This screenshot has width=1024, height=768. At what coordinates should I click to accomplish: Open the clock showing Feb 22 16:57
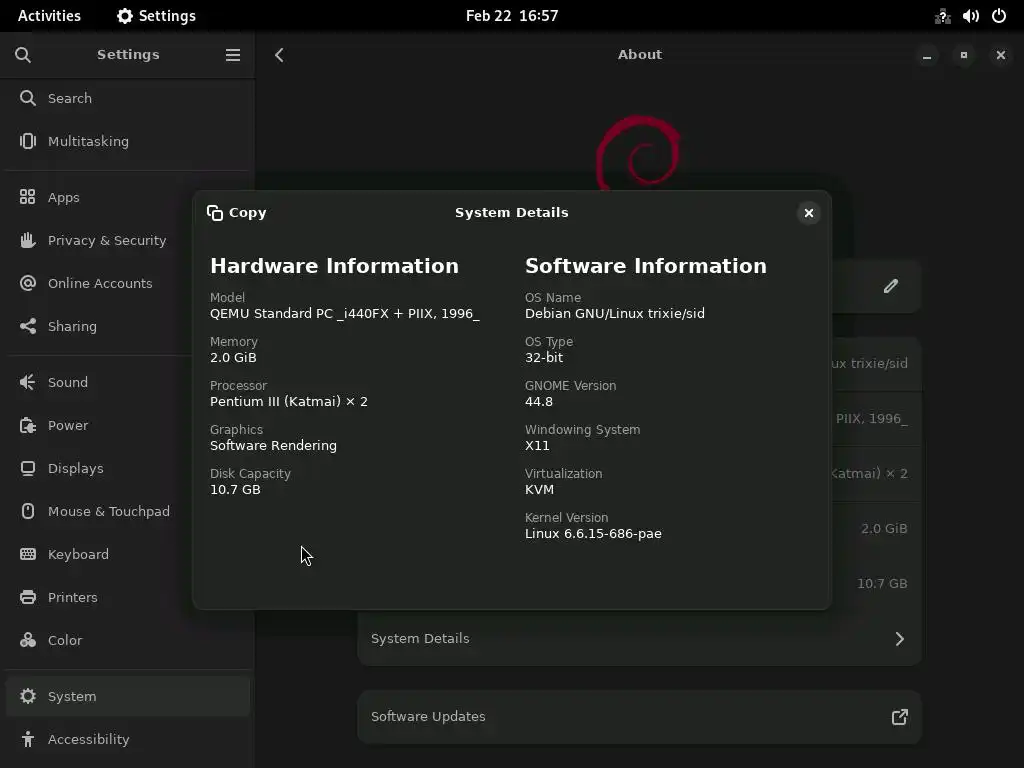(x=512, y=16)
